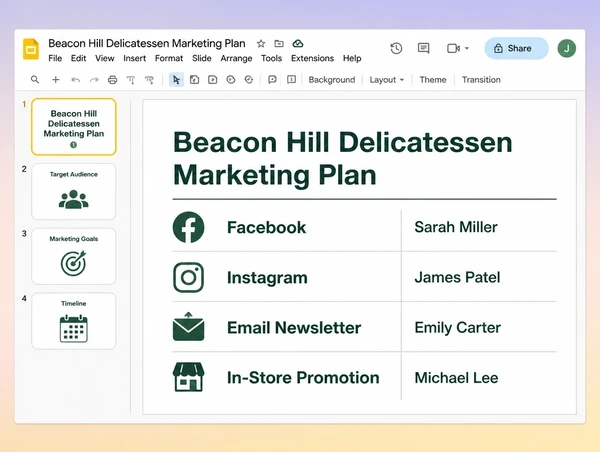Select the Target Audience slide thumbnail
Screen dimensions: 600x452
74,191
